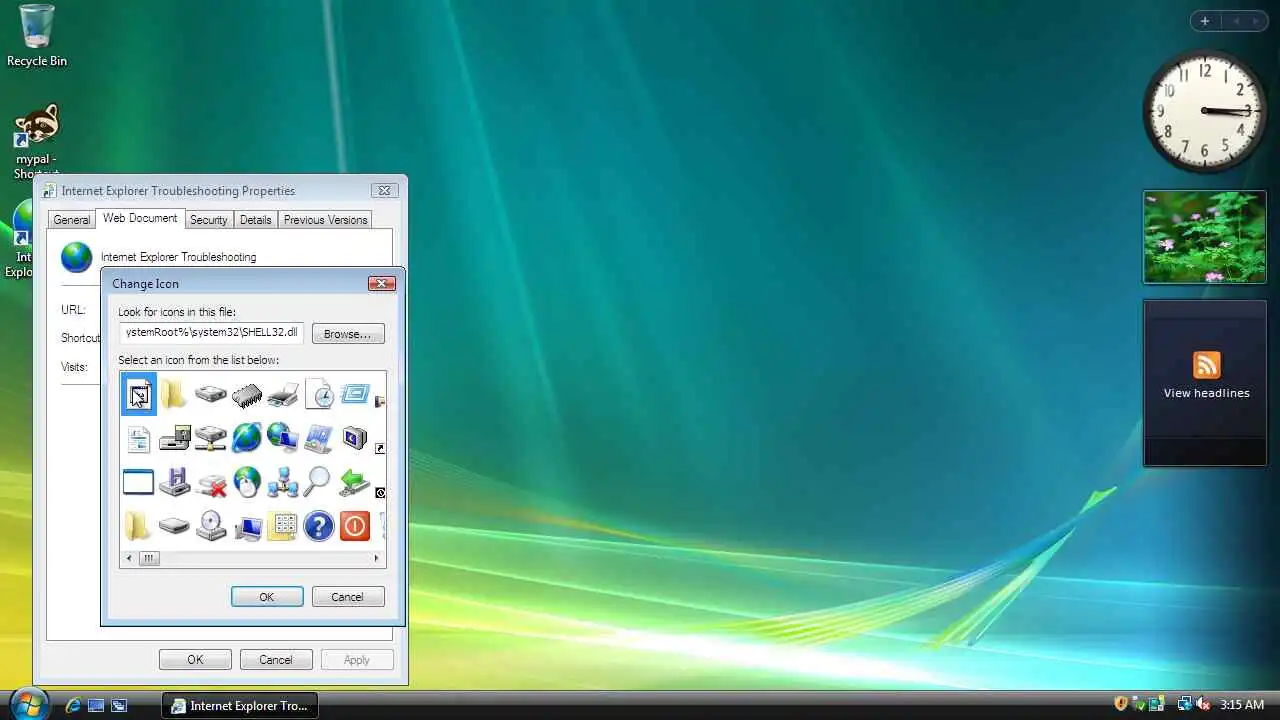
Task: Click Switch between windows Quick Launch icon
Action: [x=119, y=705]
